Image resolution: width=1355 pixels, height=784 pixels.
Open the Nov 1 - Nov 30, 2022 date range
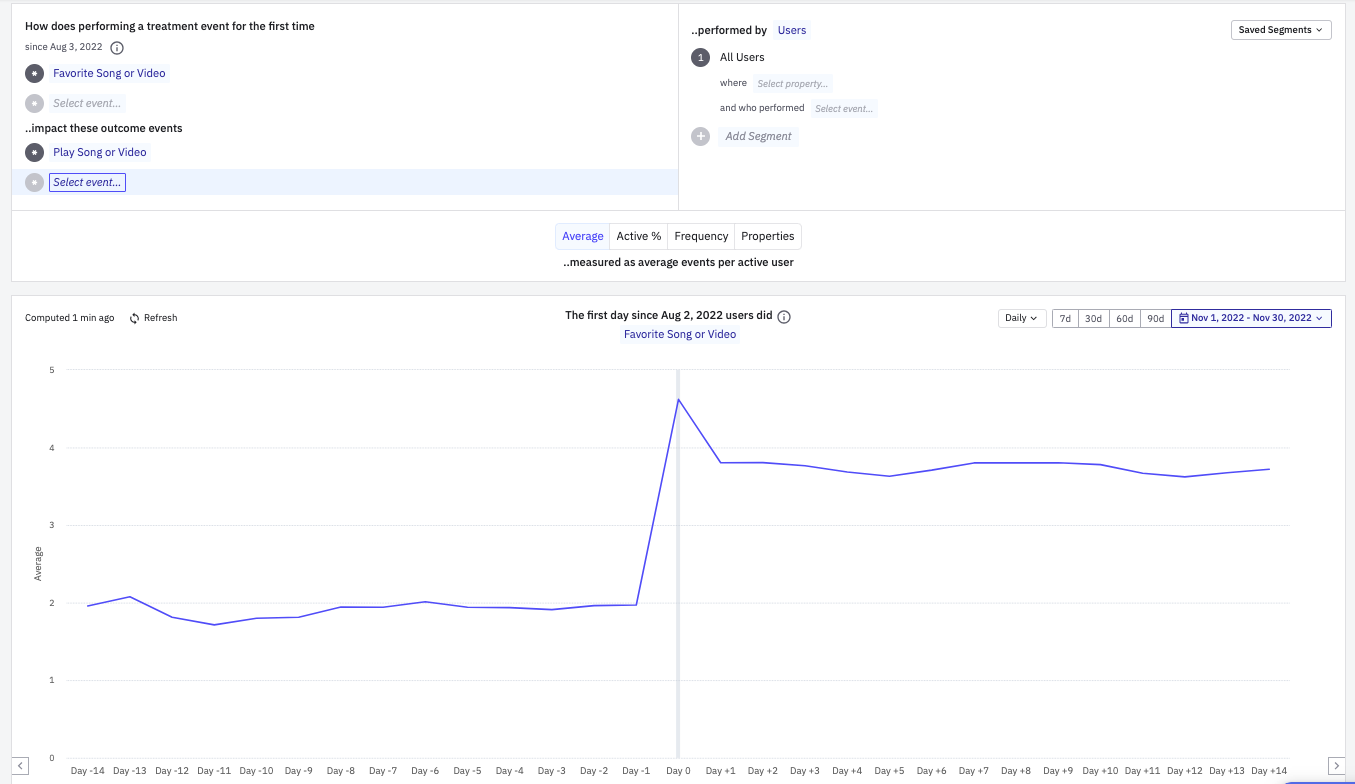pyautogui.click(x=1251, y=318)
